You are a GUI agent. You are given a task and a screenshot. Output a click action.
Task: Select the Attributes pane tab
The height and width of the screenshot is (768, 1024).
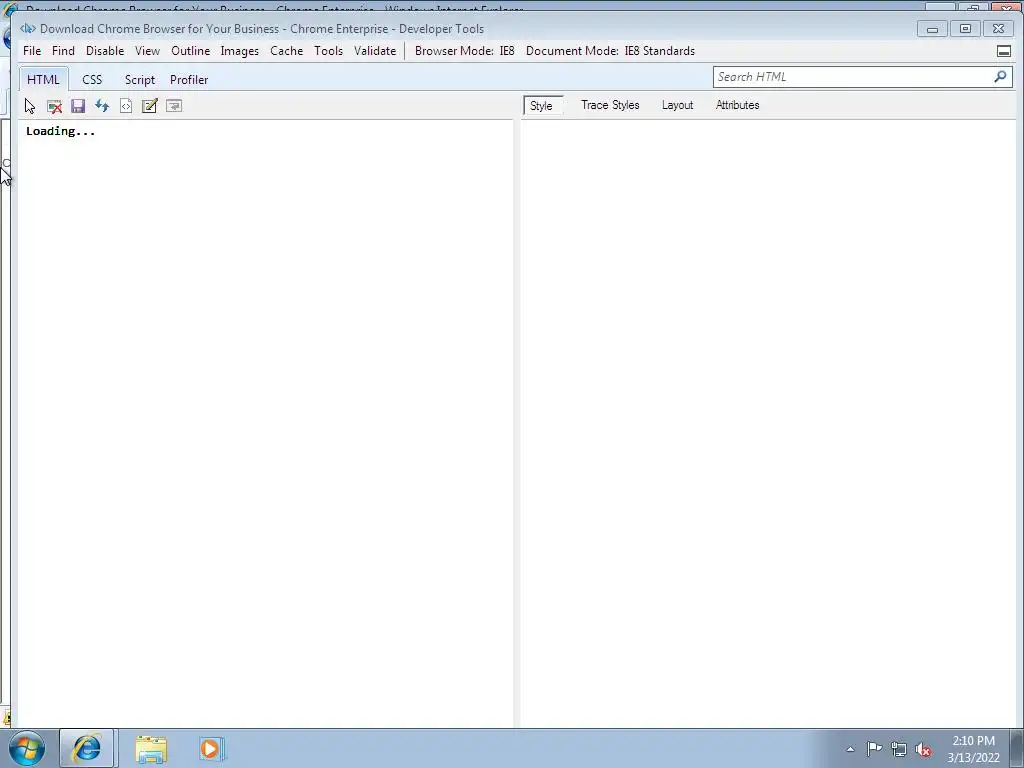point(737,105)
